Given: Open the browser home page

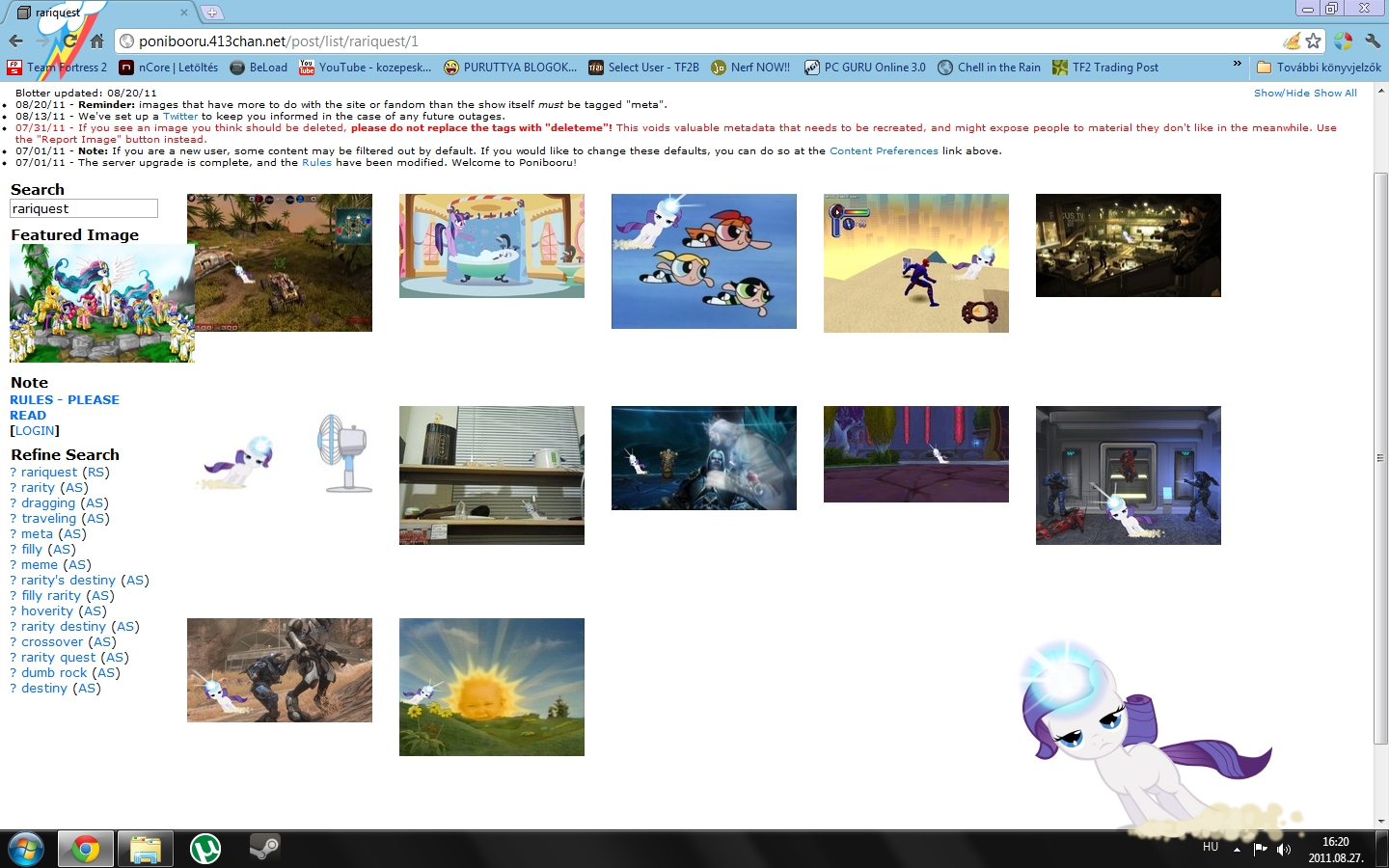Looking at the screenshot, I should [x=96, y=41].
